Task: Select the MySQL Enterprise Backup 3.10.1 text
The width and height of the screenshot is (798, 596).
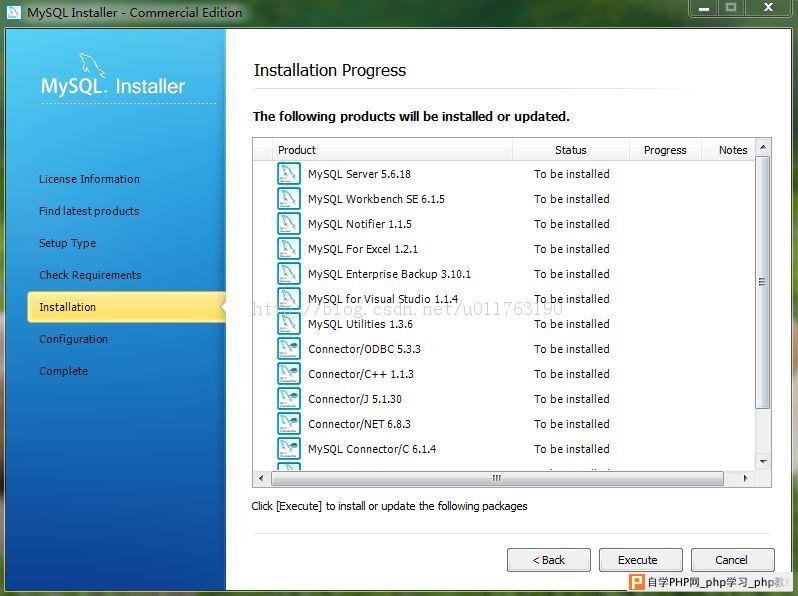Action: tap(389, 274)
